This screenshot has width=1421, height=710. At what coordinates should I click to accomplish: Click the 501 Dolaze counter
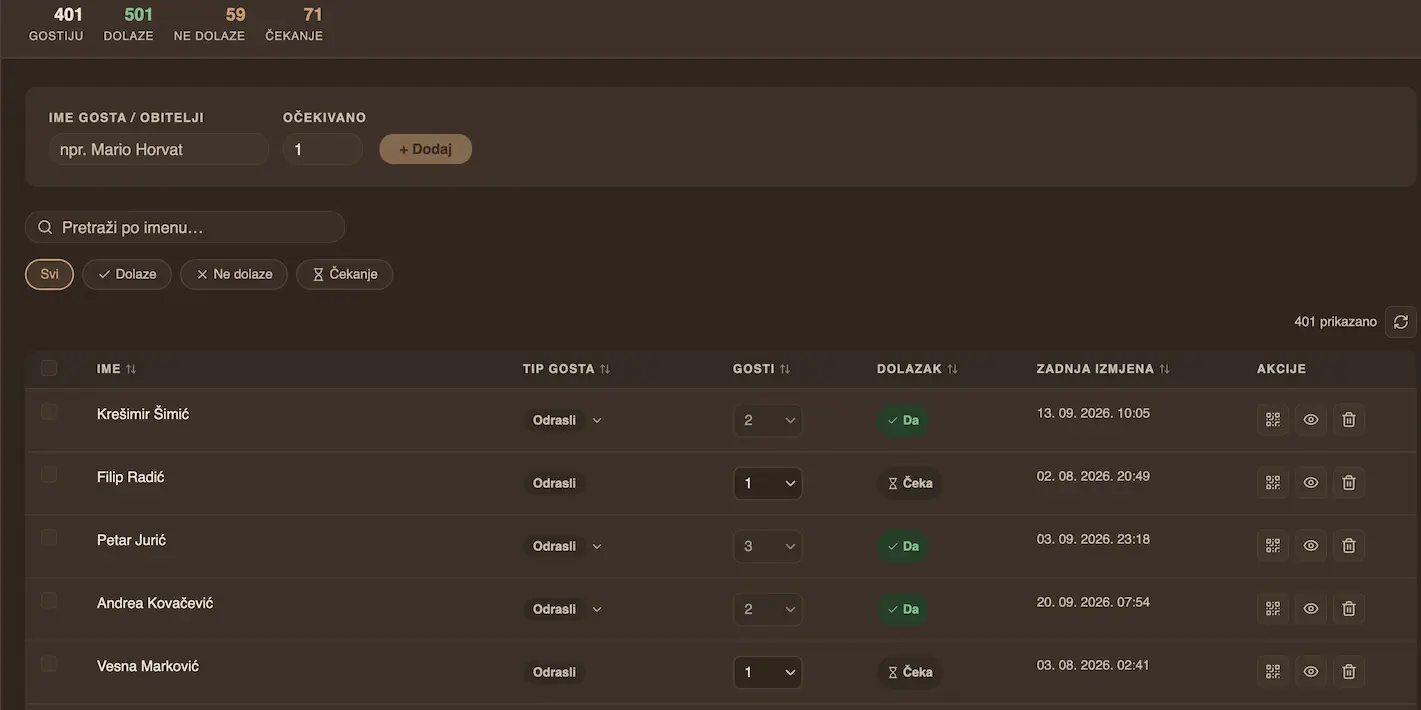pos(128,24)
